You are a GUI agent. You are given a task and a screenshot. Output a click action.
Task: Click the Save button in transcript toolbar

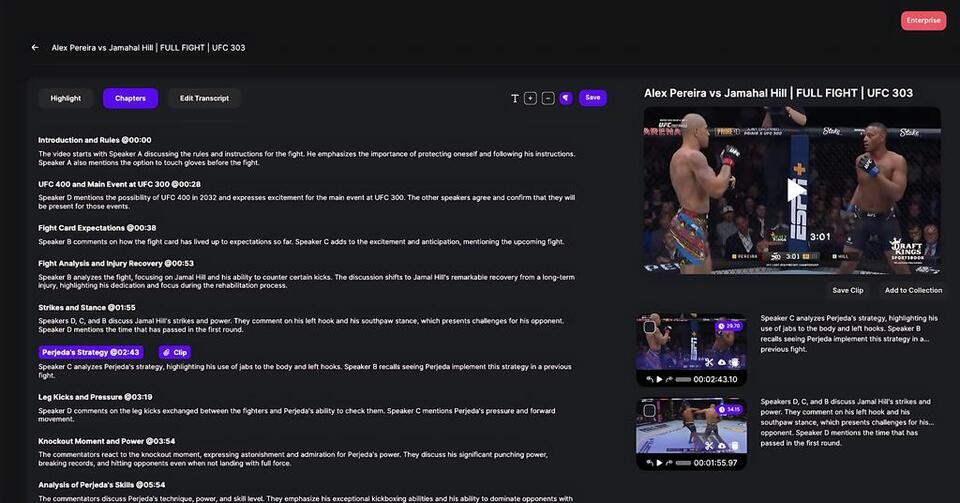593,98
